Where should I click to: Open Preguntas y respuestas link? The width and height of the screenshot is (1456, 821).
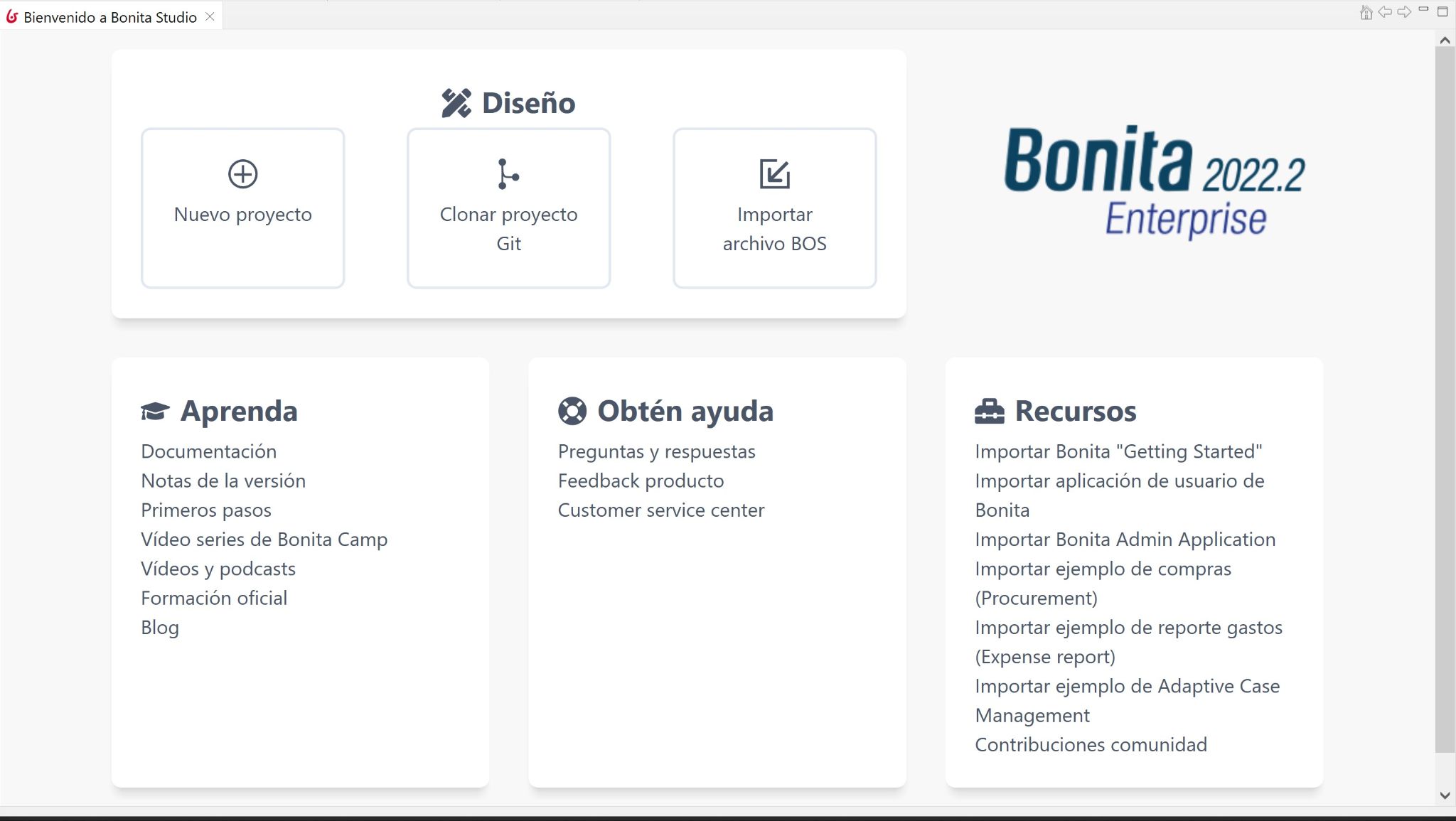pos(656,451)
